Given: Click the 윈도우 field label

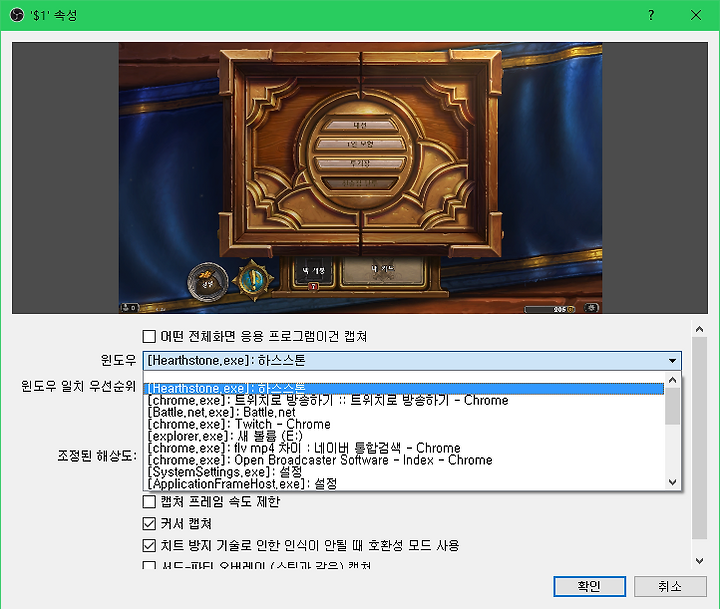Looking at the screenshot, I should click(x=118, y=361).
